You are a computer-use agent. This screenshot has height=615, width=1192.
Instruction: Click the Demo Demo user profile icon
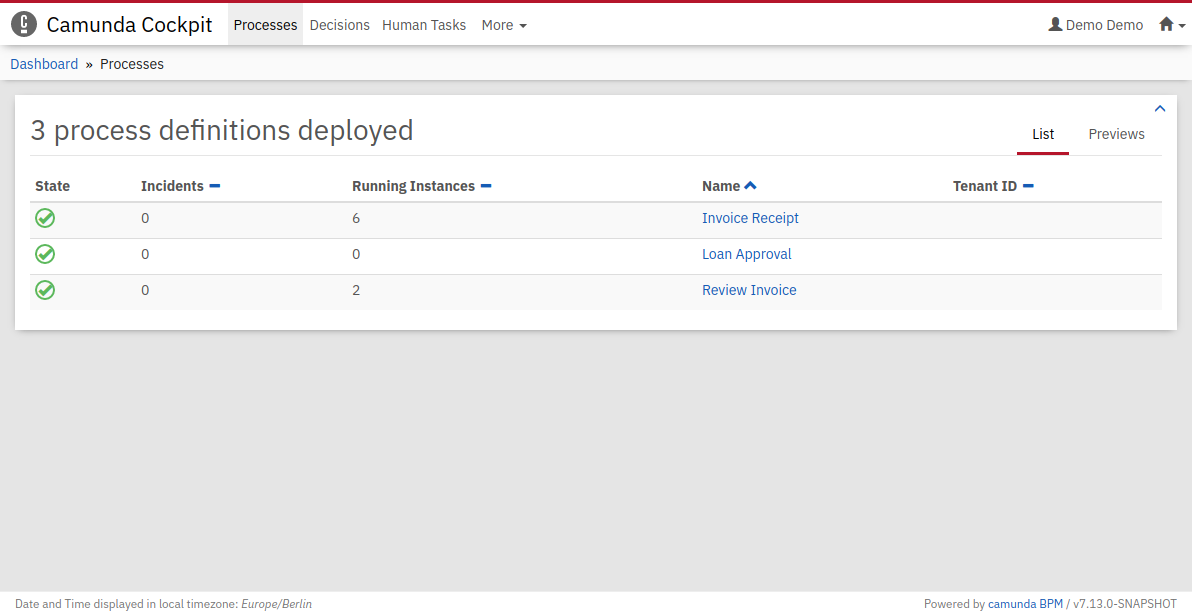1054,25
